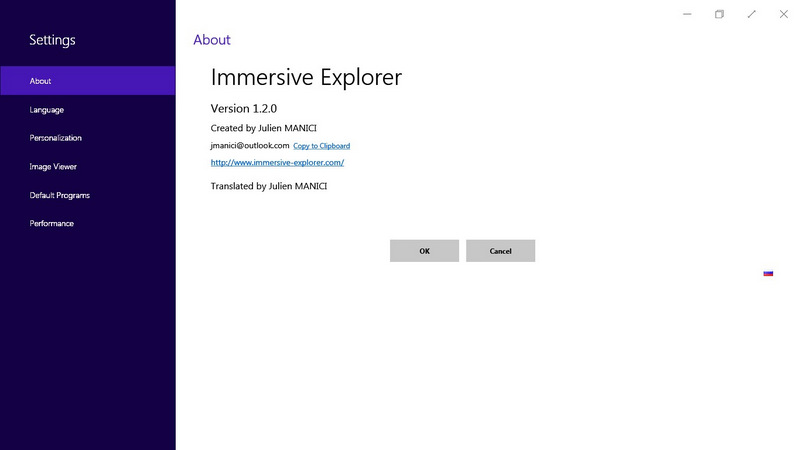Click the About page heading
800x450 pixels.
212,40
